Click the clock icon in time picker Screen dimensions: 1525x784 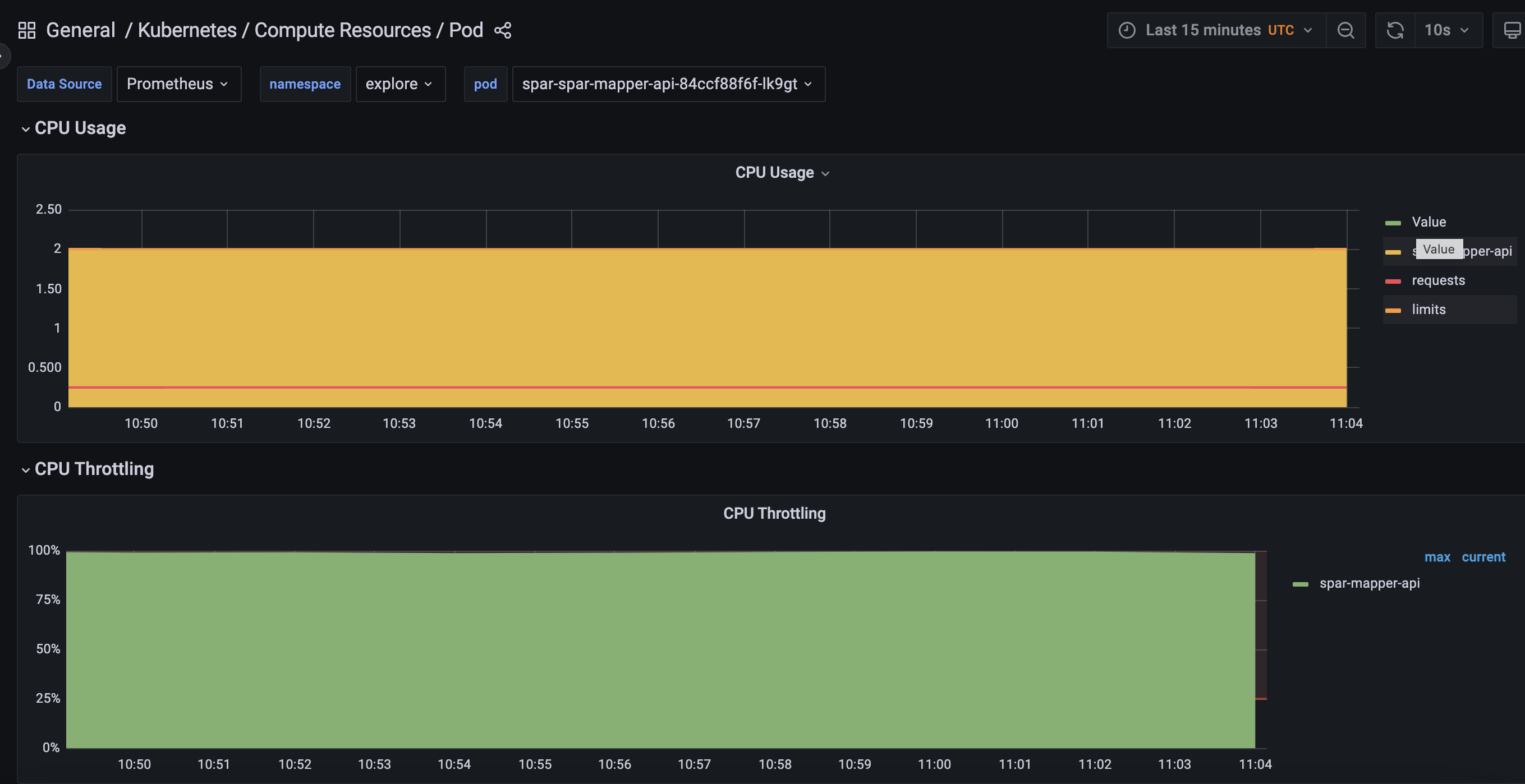(x=1127, y=30)
